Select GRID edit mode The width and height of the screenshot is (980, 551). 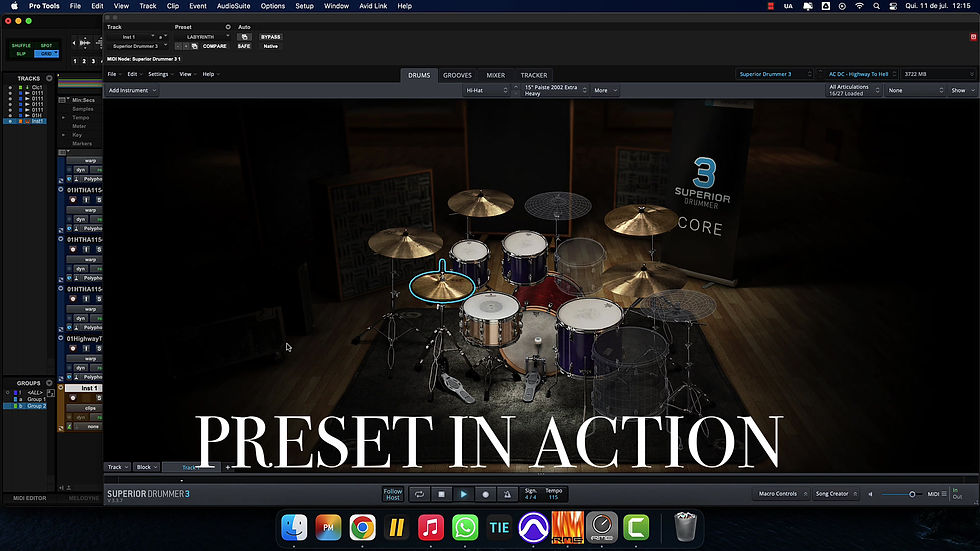click(46, 54)
